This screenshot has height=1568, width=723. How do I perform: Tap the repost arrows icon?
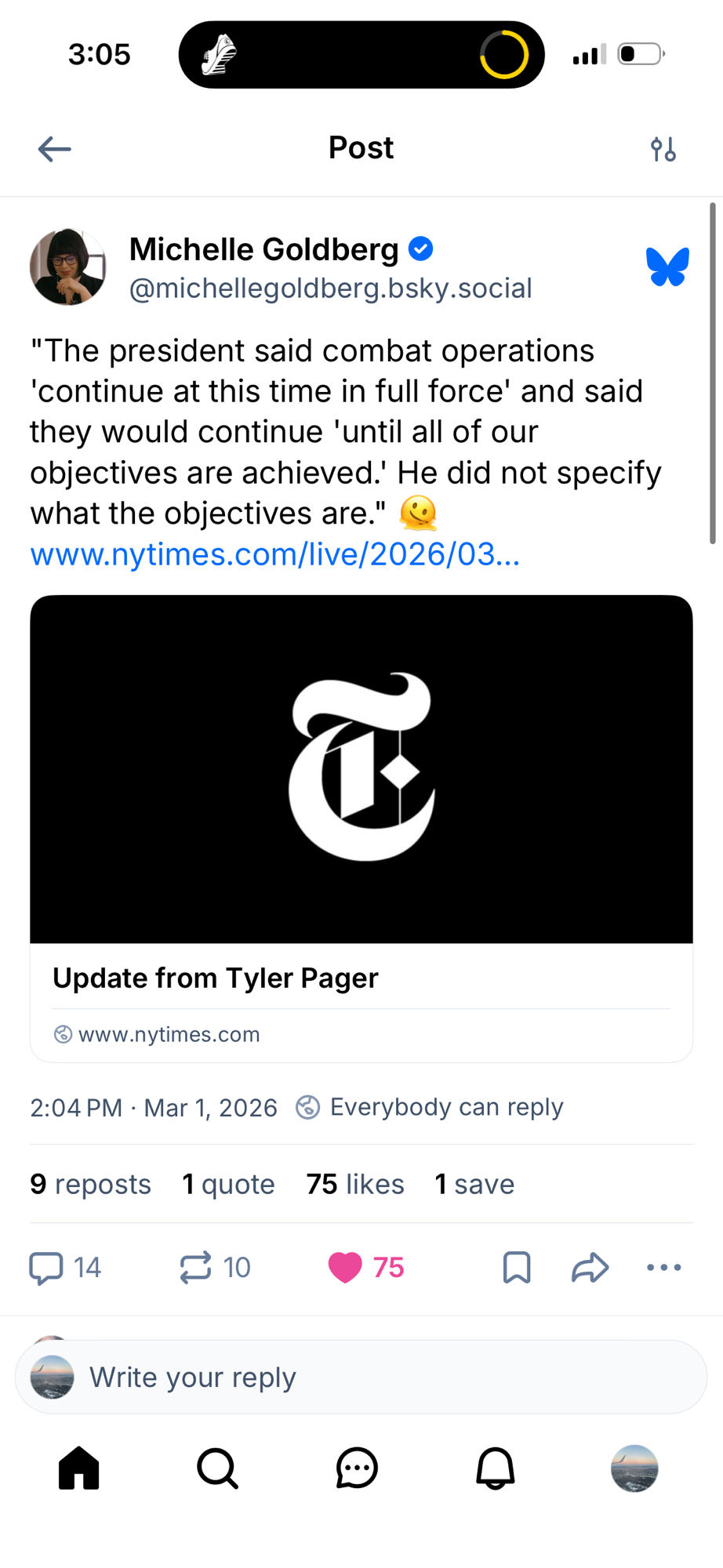click(x=196, y=1268)
